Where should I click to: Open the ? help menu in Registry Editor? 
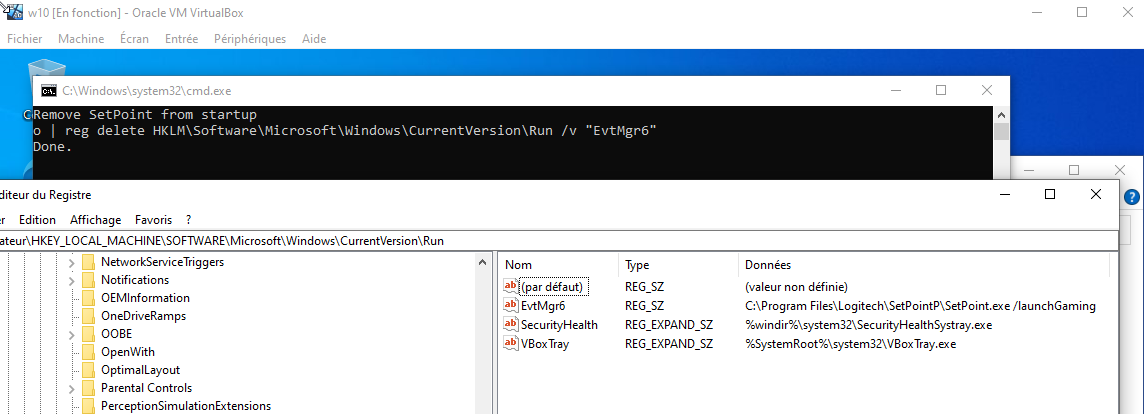pos(189,219)
